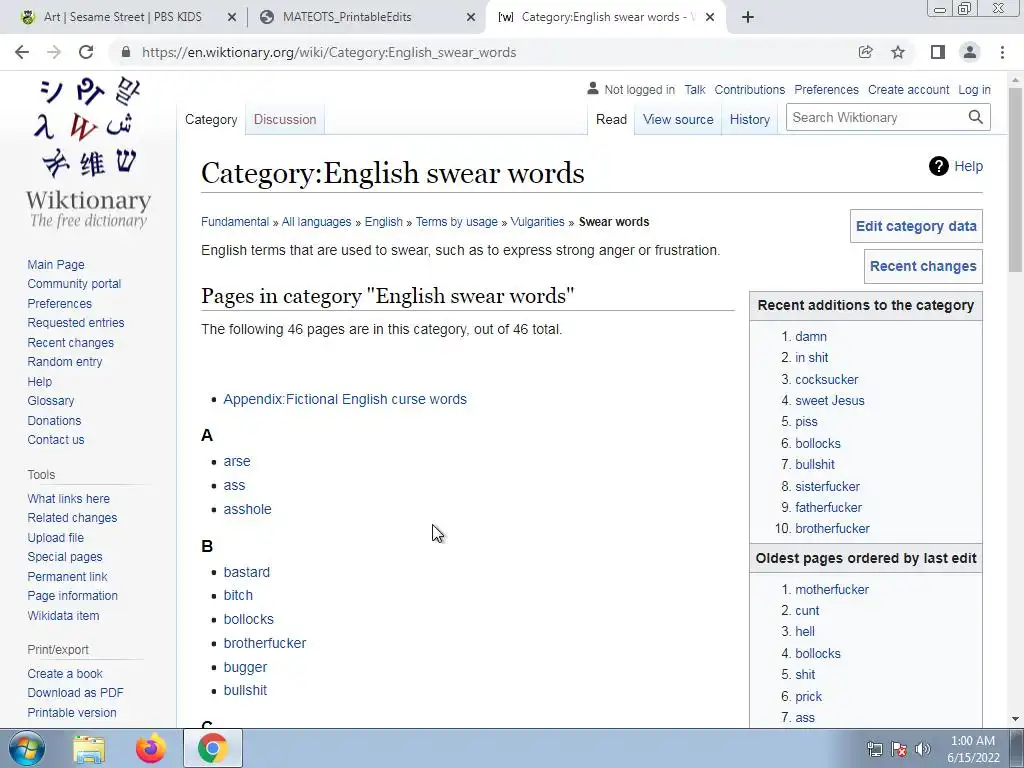Viewport: 1024px width, 768px height.
Task: Click the browser forward arrow
Action: (x=54, y=52)
